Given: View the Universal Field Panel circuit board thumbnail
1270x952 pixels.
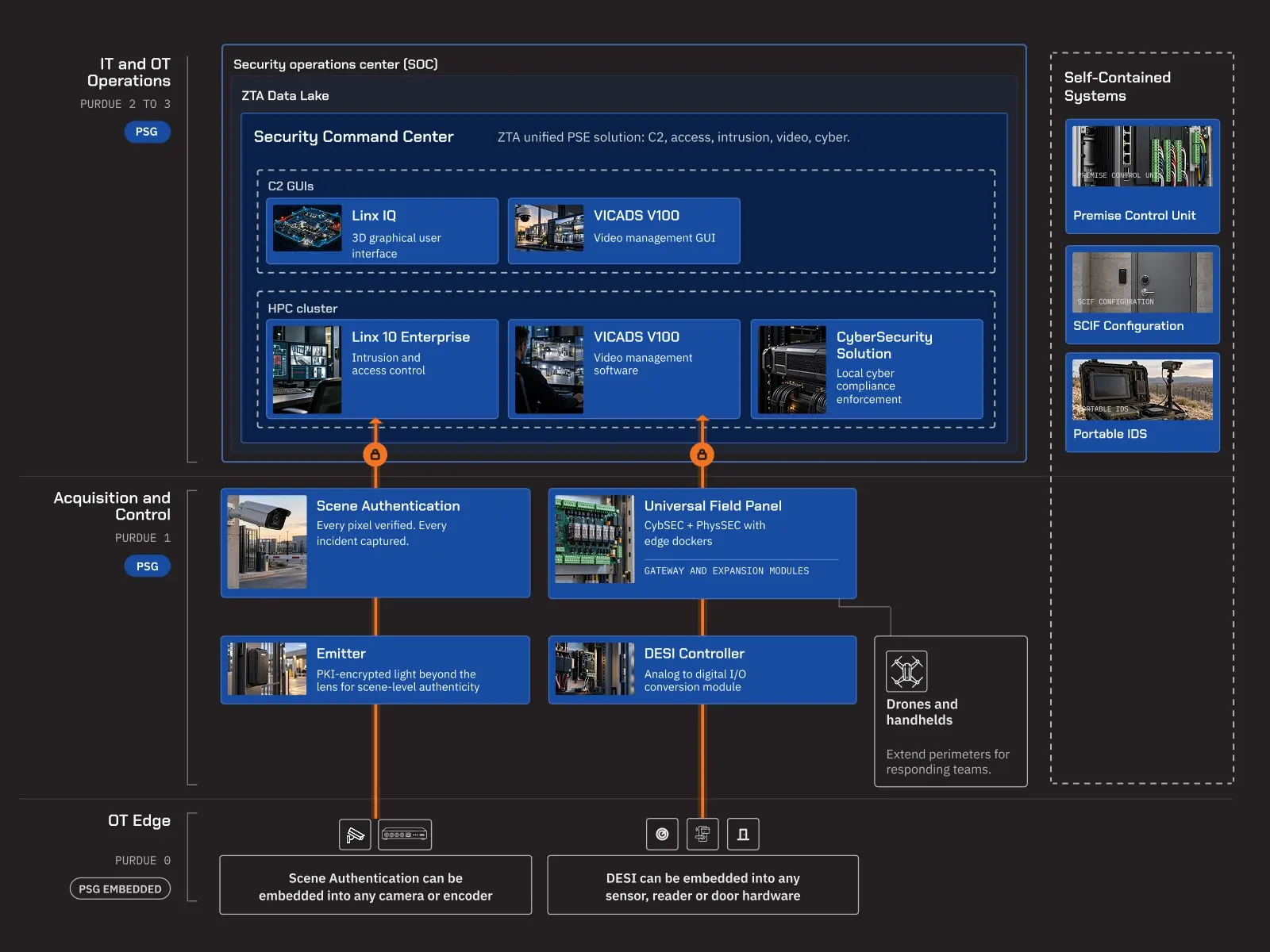Looking at the screenshot, I should (x=595, y=539).
